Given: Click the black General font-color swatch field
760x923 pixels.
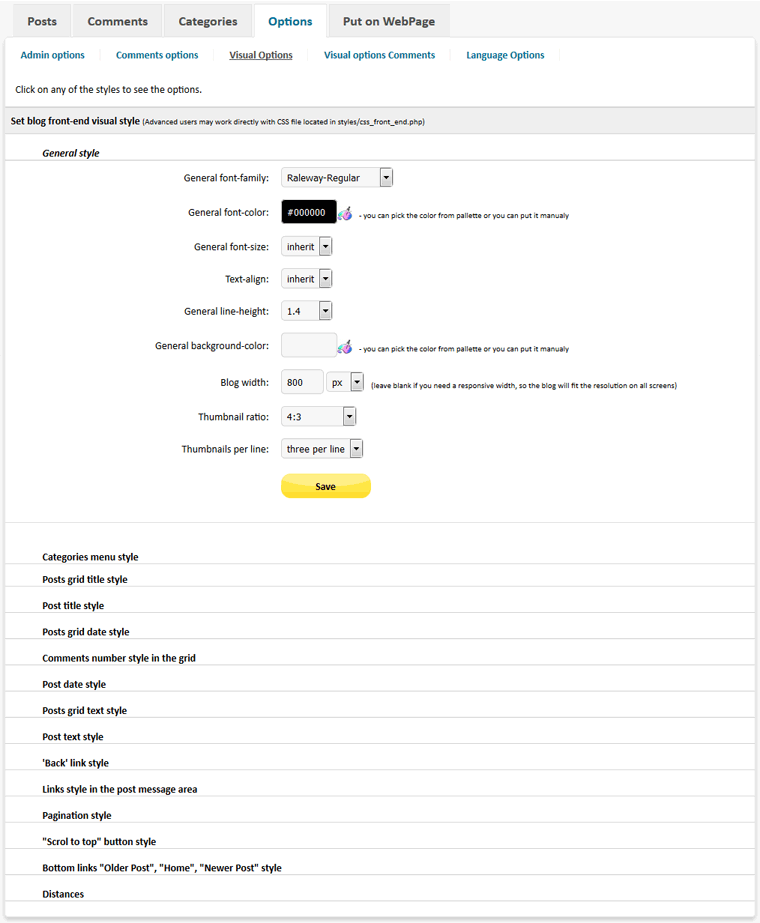Looking at the screenshot, I should click(306, 211).
